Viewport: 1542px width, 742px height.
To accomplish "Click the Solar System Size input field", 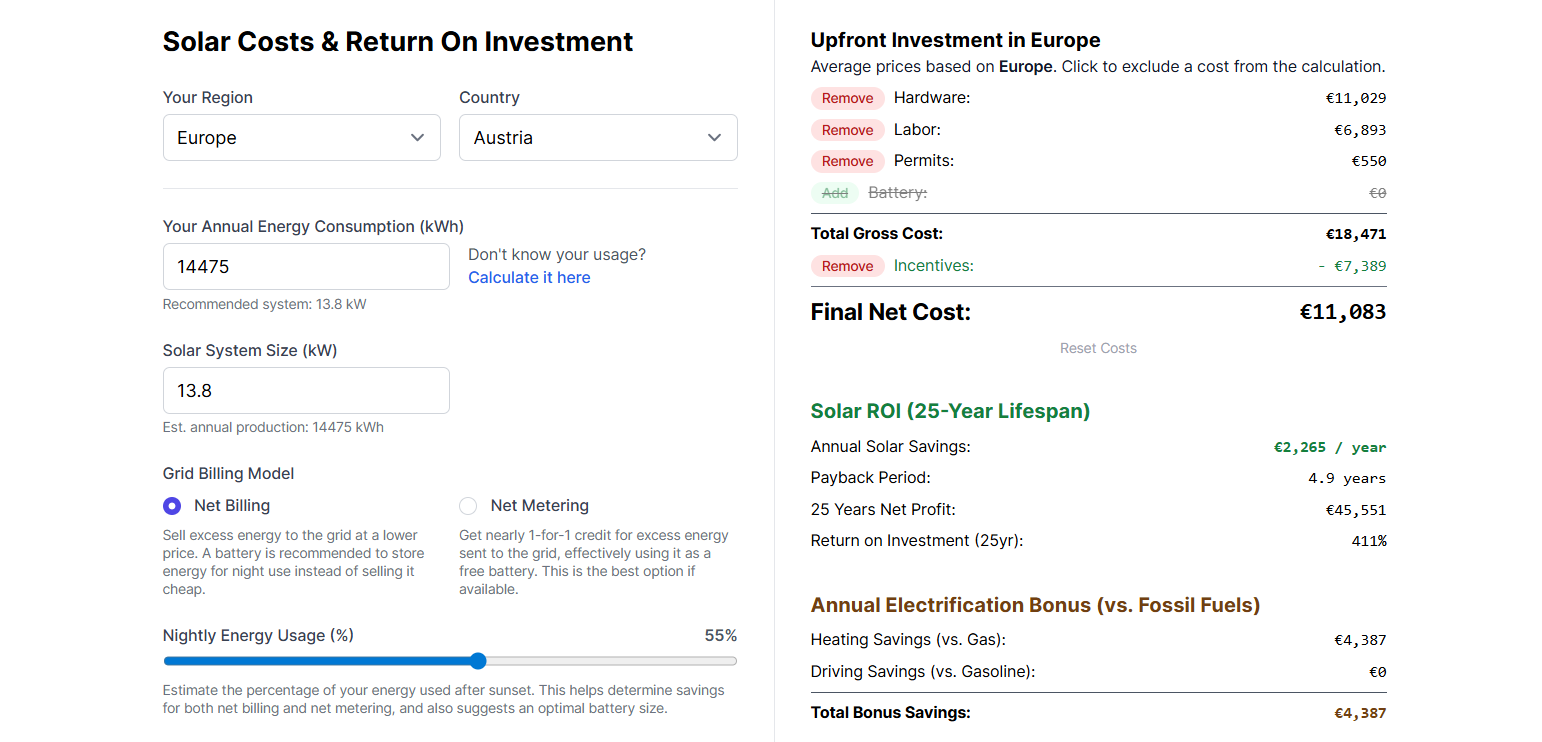I will click(x=306, y=390).
